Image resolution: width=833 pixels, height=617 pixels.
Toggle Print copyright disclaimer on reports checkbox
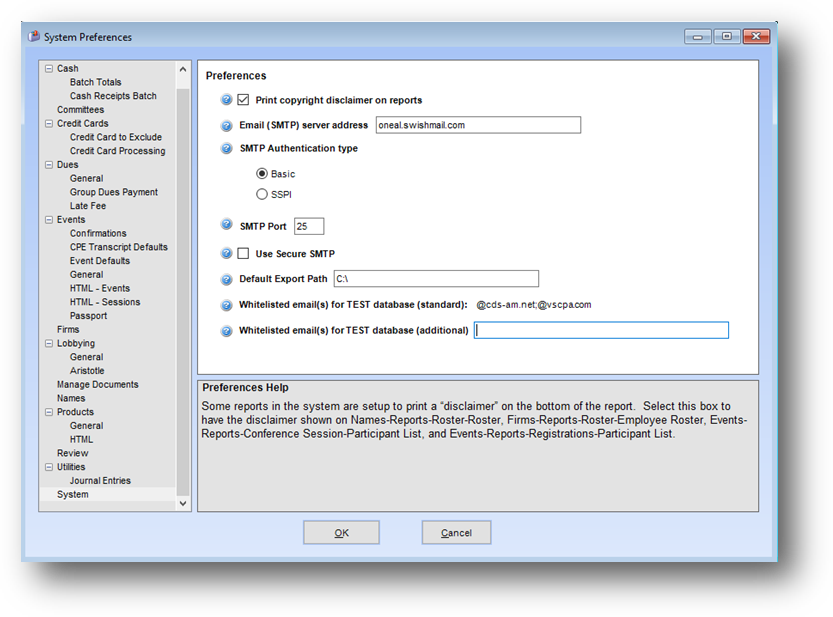(x=243, y=100)
